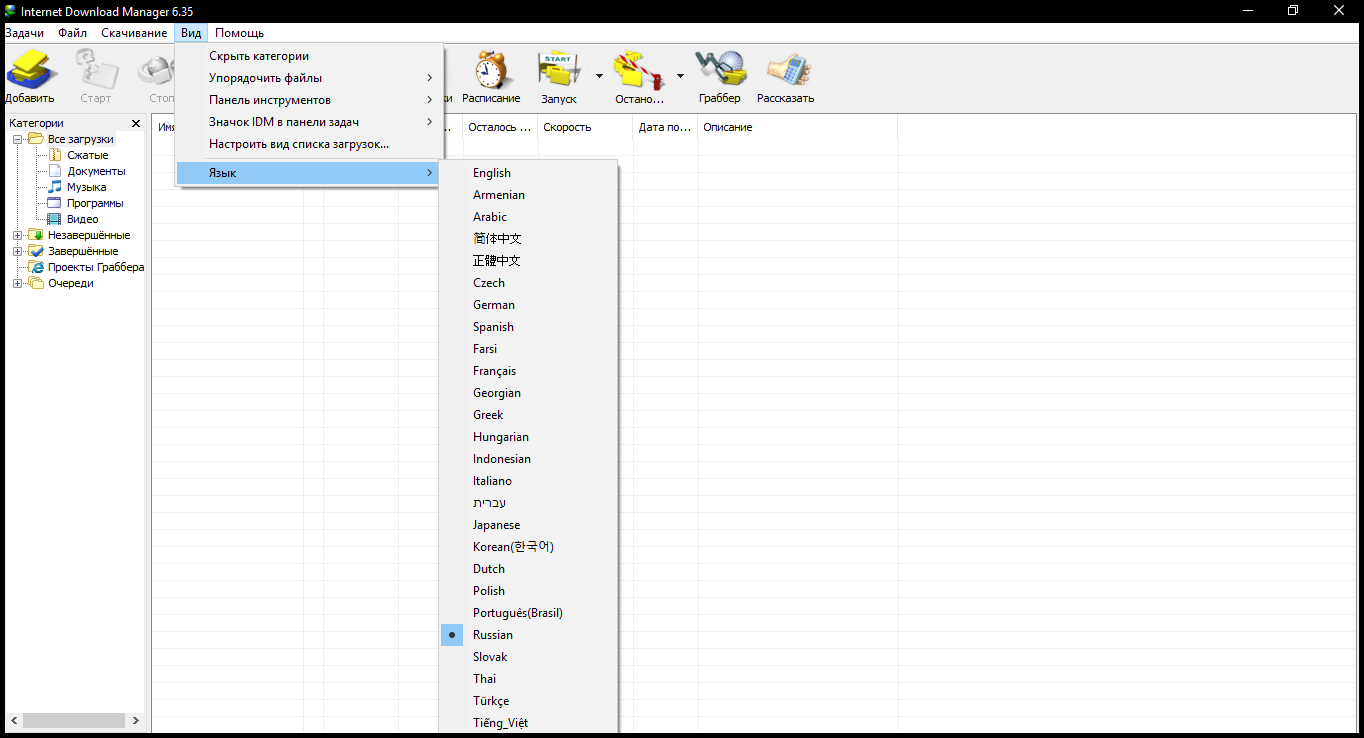Close the Категории panel with X
Viewport: 1364px width, 738px height.
[136, 123]
